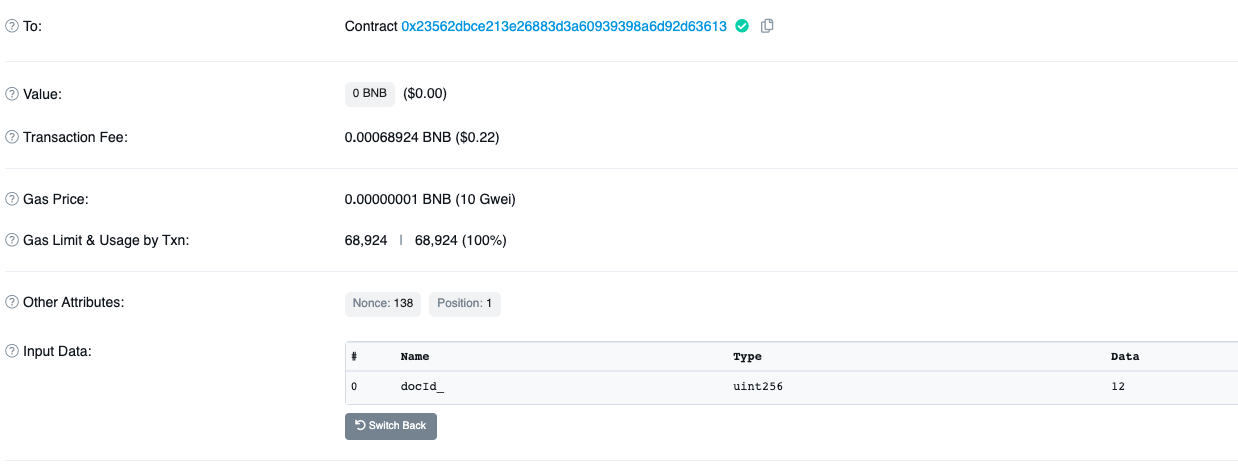Open help icon next to Gas Price:
The height and width of the screenshot is (466, 1238).
point(12,199)
